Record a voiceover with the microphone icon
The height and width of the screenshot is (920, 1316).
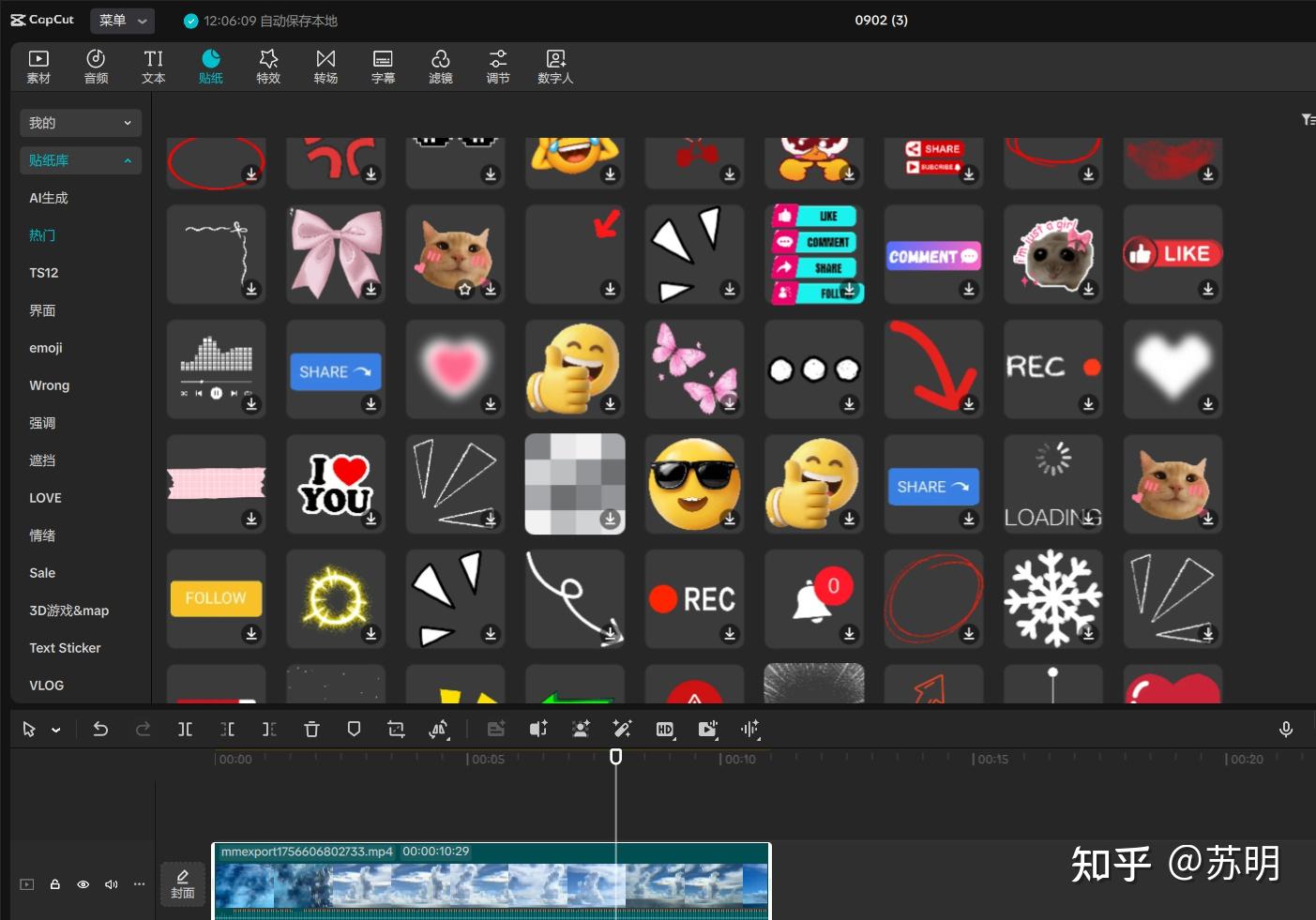(1286, 729)
